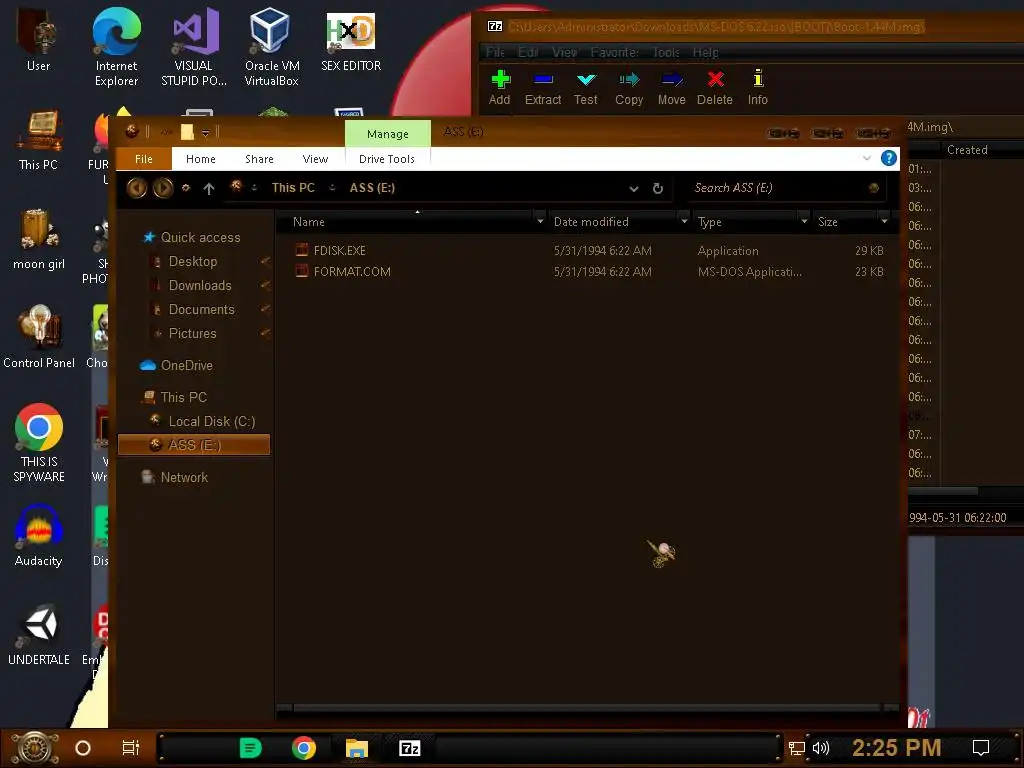The height and width of the screenshot is (768, 1024).
Task: Click the steampunk Start button
Action: 35,747
